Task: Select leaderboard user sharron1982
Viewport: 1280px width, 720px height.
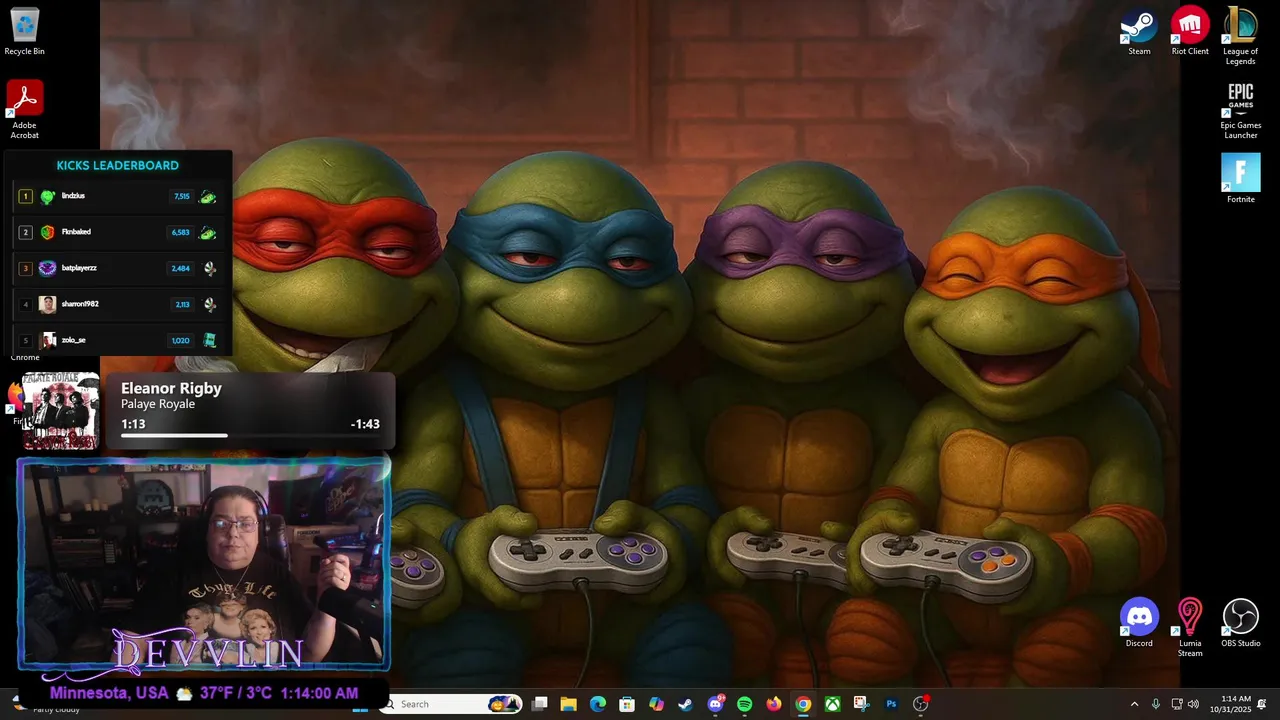Action: [80, 304]
